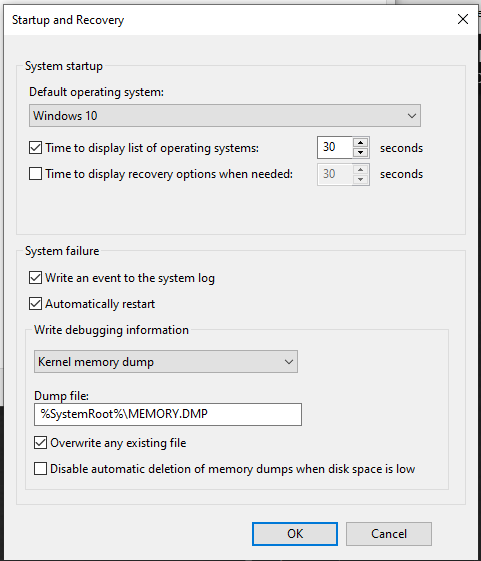
Task: Expand the Kernel memory dump dropdown
Action: [x=166, y=362]
